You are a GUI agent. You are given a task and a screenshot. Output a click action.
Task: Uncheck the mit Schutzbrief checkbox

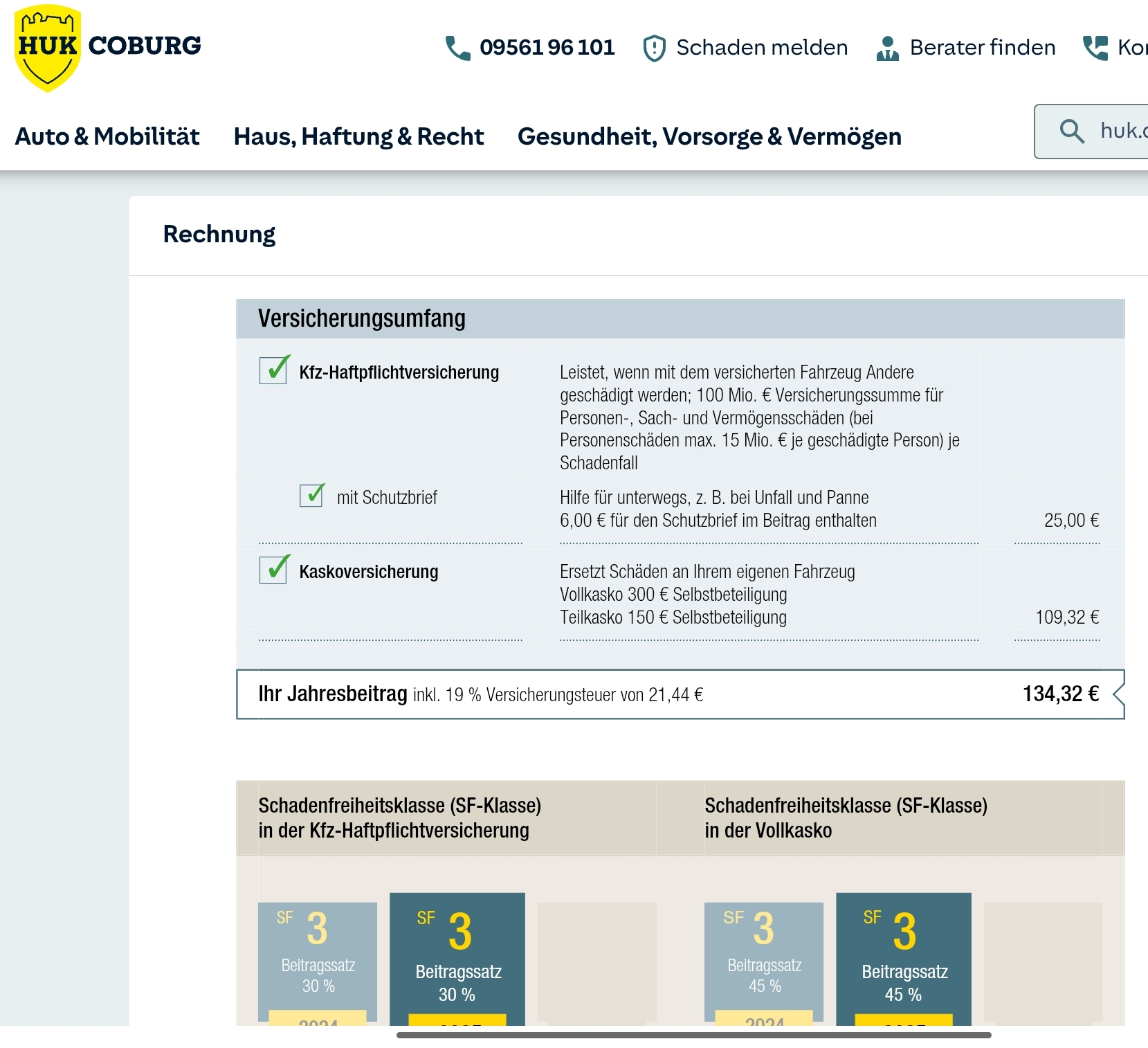pos(312,496)
